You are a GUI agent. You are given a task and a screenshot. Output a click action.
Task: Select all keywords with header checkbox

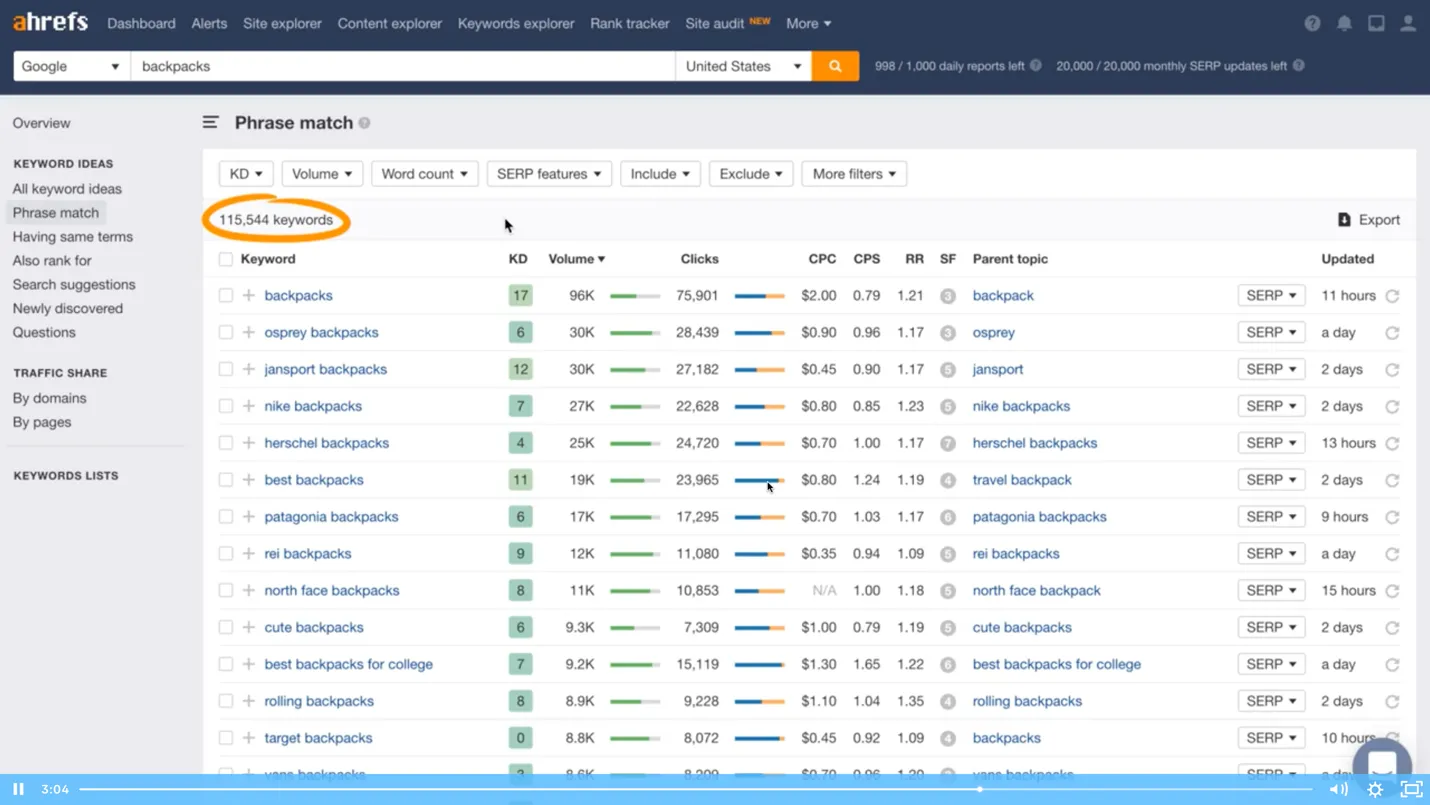click(x=226, y=259)
